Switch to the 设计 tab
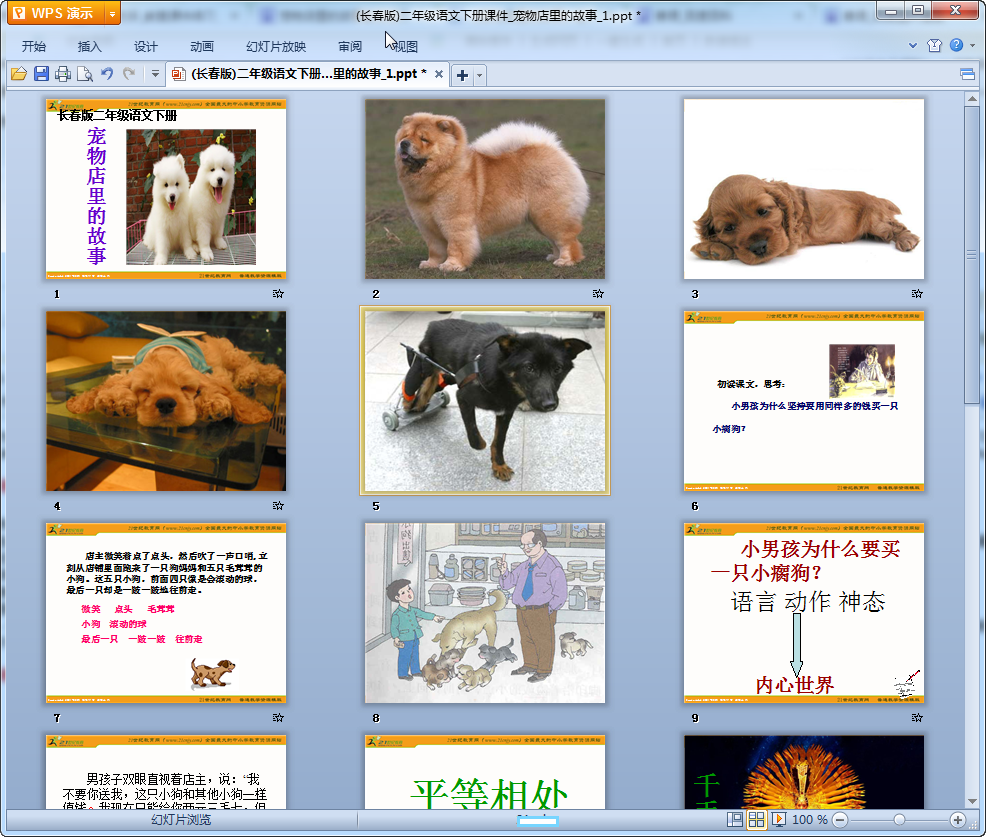Image resolution: width=986 pixels, height=837 pixels. (x=146, y=47)
